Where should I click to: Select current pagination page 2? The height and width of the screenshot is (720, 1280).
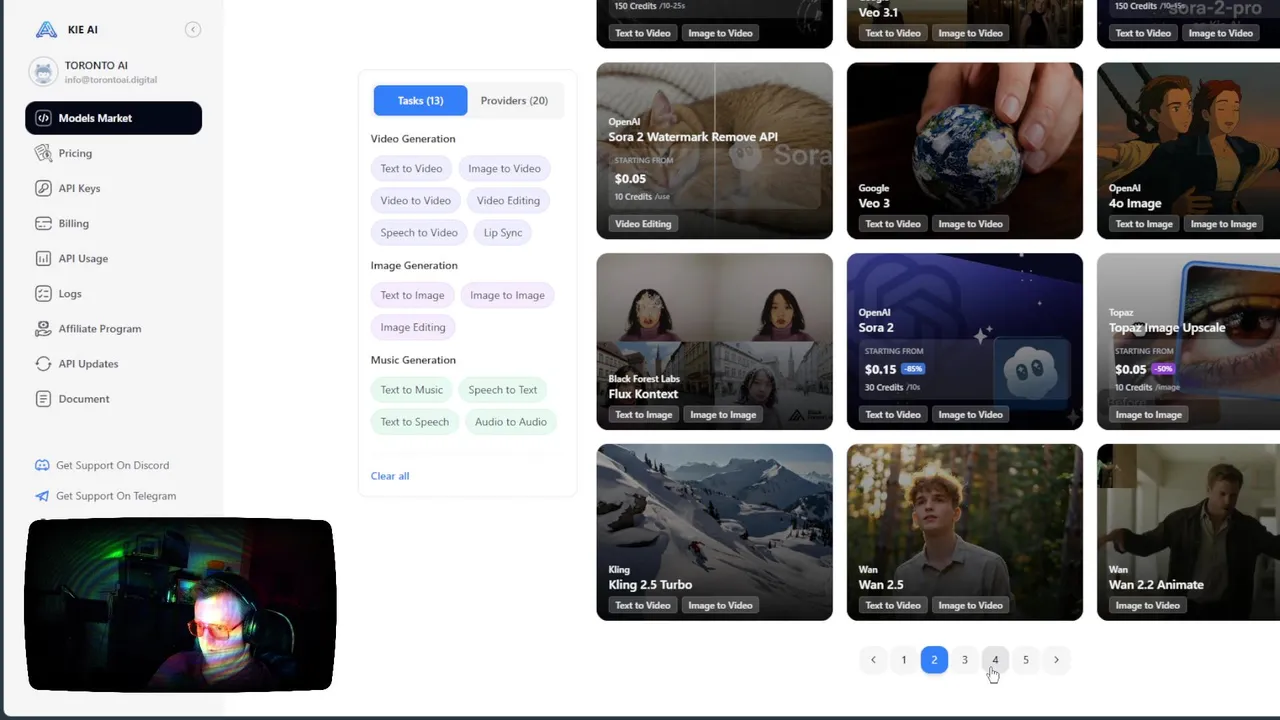coord(934,660)
